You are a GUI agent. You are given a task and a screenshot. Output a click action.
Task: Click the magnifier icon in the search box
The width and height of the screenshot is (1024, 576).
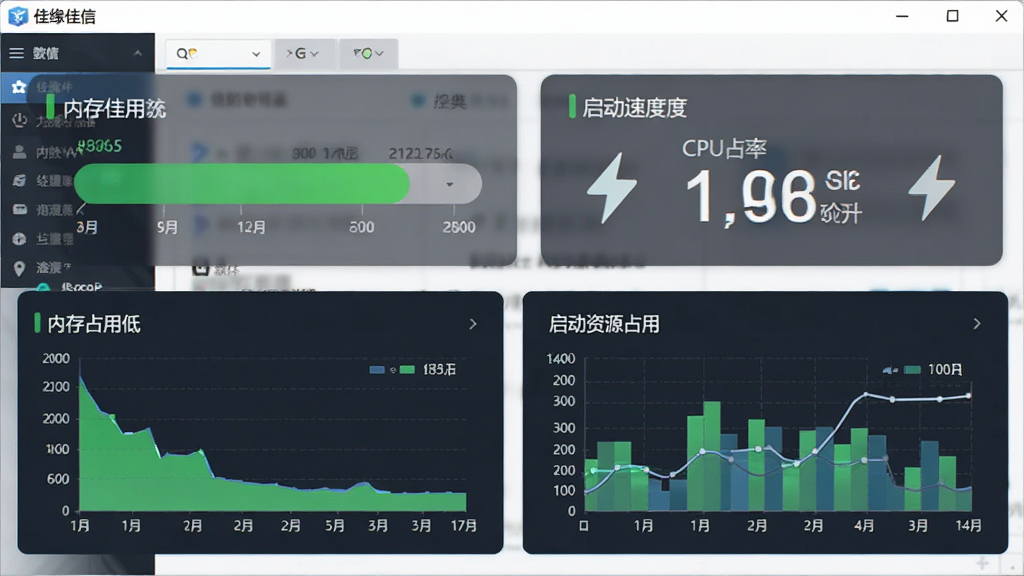point(182,54)
